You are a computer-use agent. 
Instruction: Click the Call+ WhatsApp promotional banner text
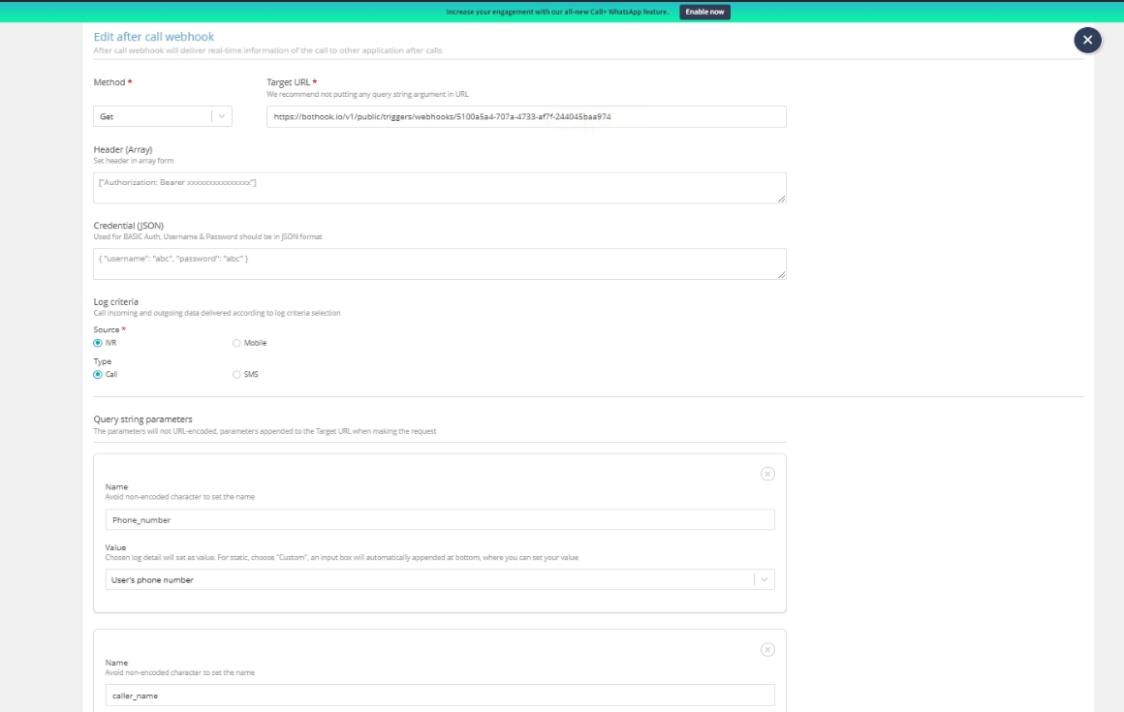(x=557, y=12)
